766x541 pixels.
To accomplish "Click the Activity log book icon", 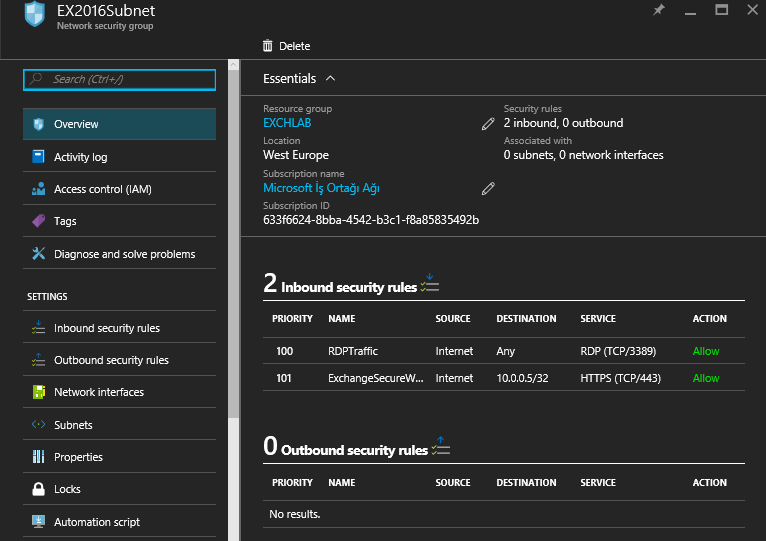I will click(38, 156).
